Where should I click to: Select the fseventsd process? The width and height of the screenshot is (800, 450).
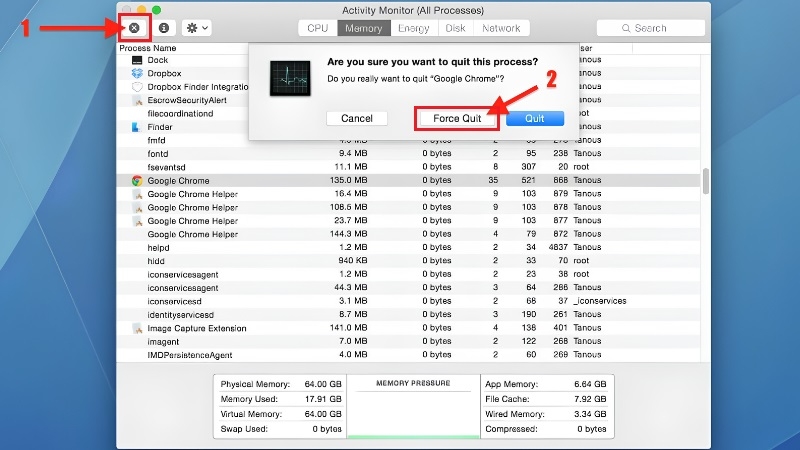(x=408, y=167)
